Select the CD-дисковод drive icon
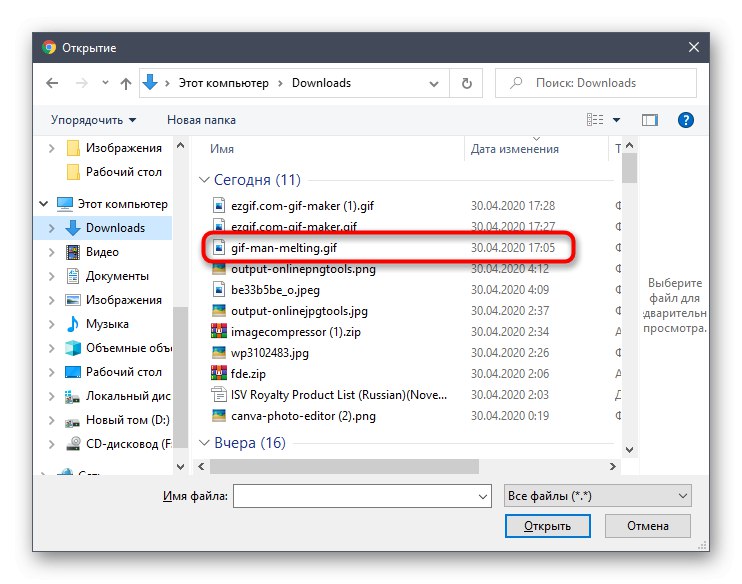 73,443
